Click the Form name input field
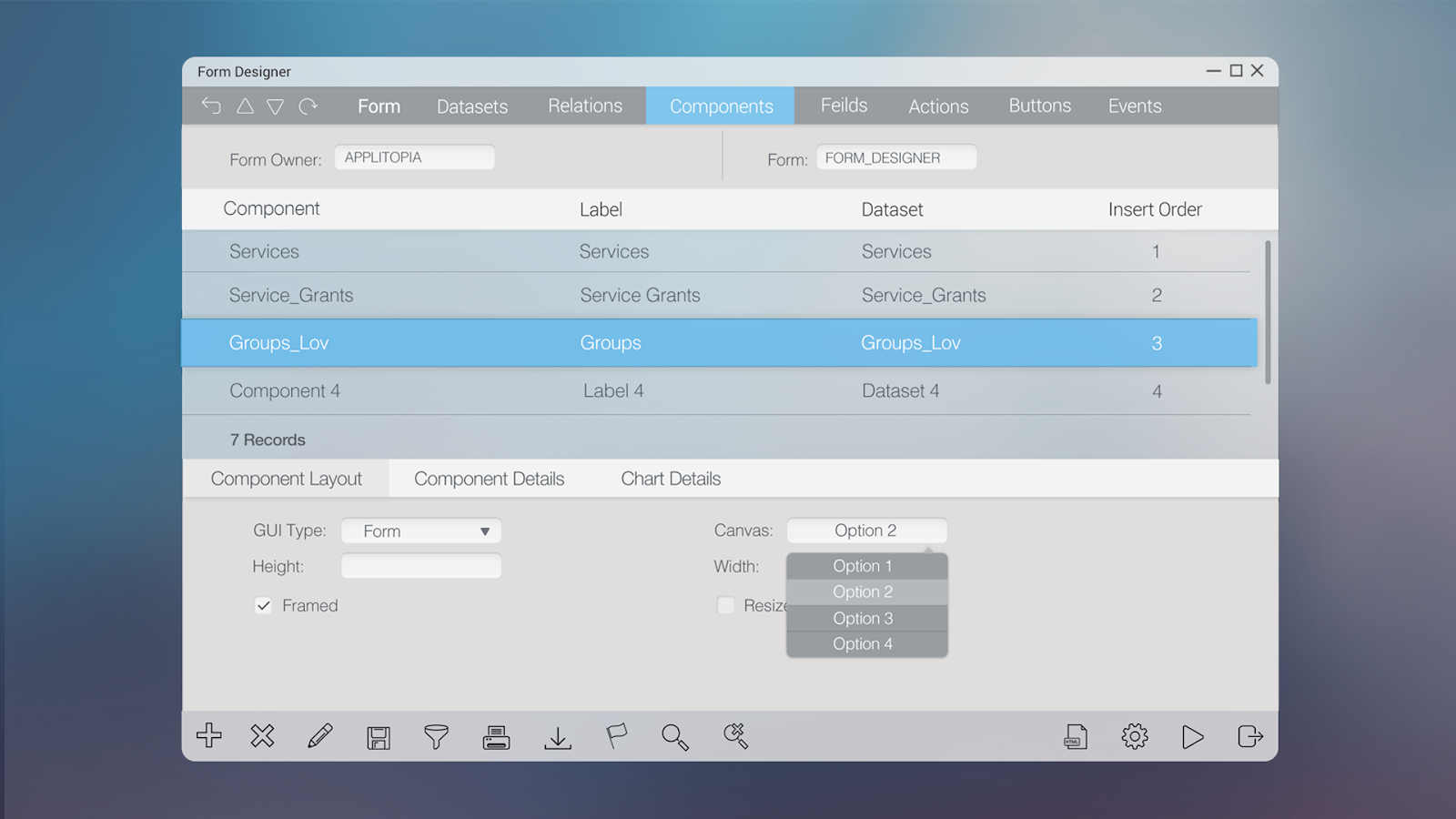The width and height of the screenshot is (1456, 819). point(896,157)
